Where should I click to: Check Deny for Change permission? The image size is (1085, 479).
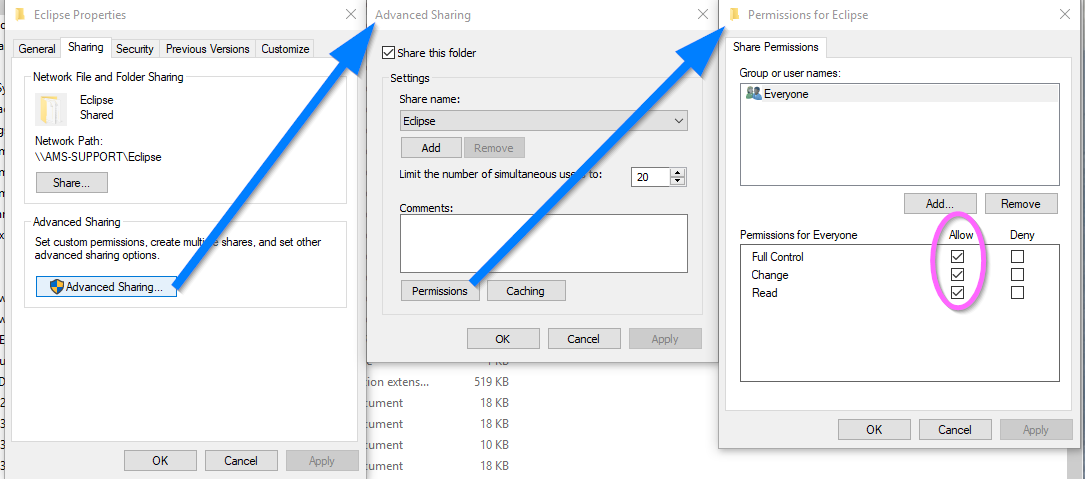1017,275
